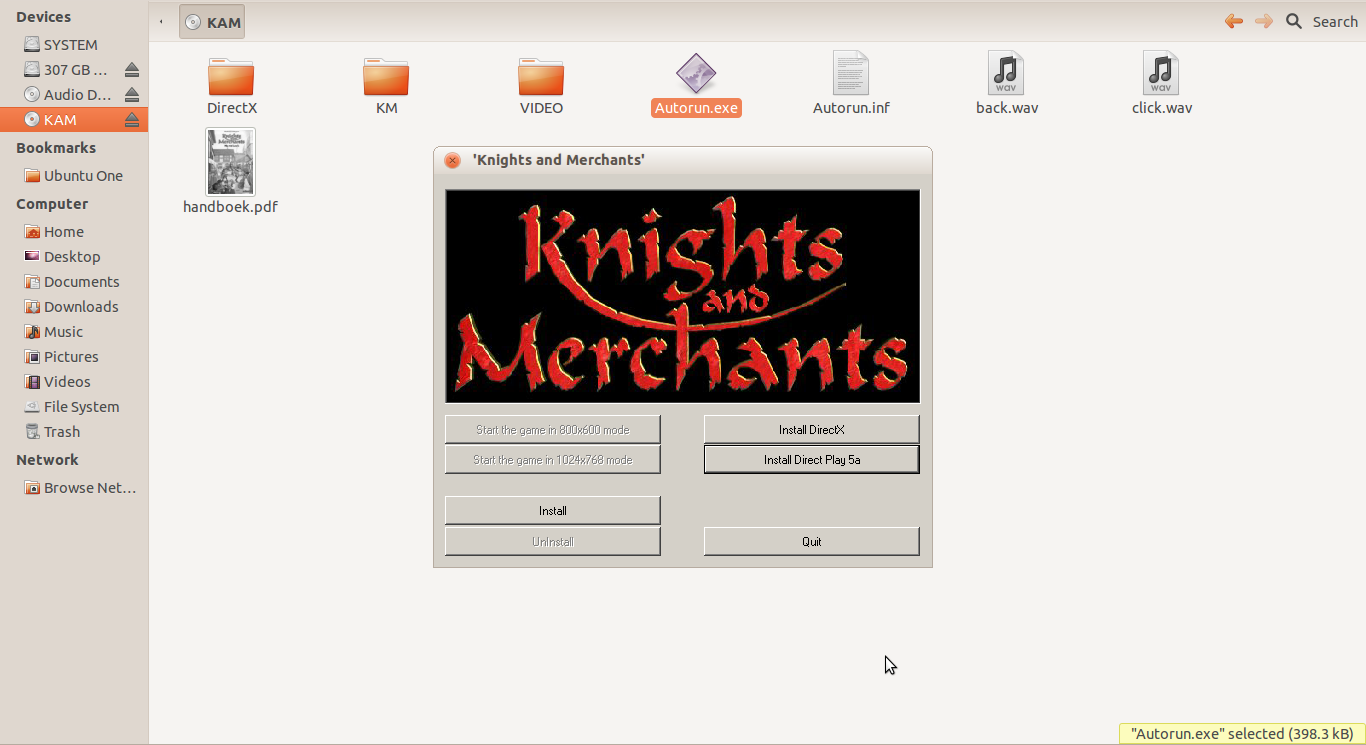Click the Quit button
This screenshot has width=1366, height=745.
(811, 542)
